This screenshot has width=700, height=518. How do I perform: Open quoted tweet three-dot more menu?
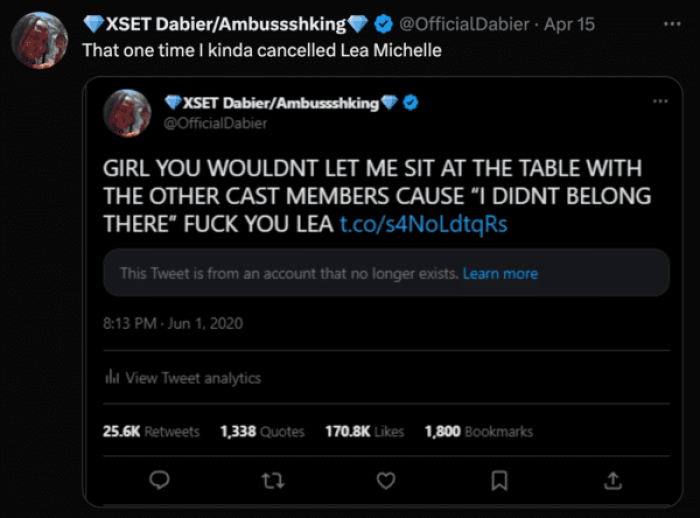pyautogui.click(x=659, y=102)
